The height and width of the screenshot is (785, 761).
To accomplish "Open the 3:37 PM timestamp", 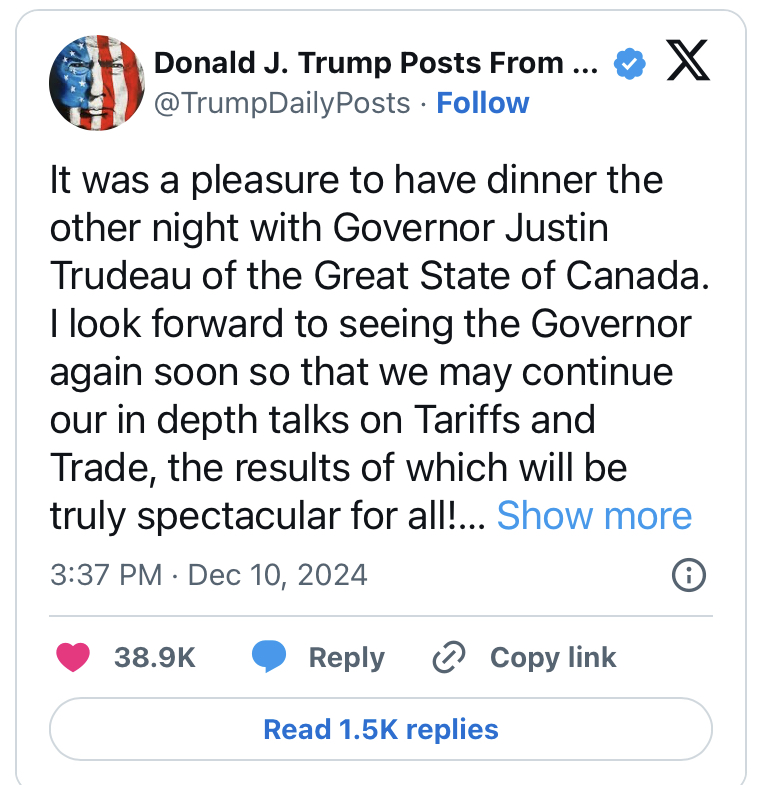I will (x=107, y=575).
